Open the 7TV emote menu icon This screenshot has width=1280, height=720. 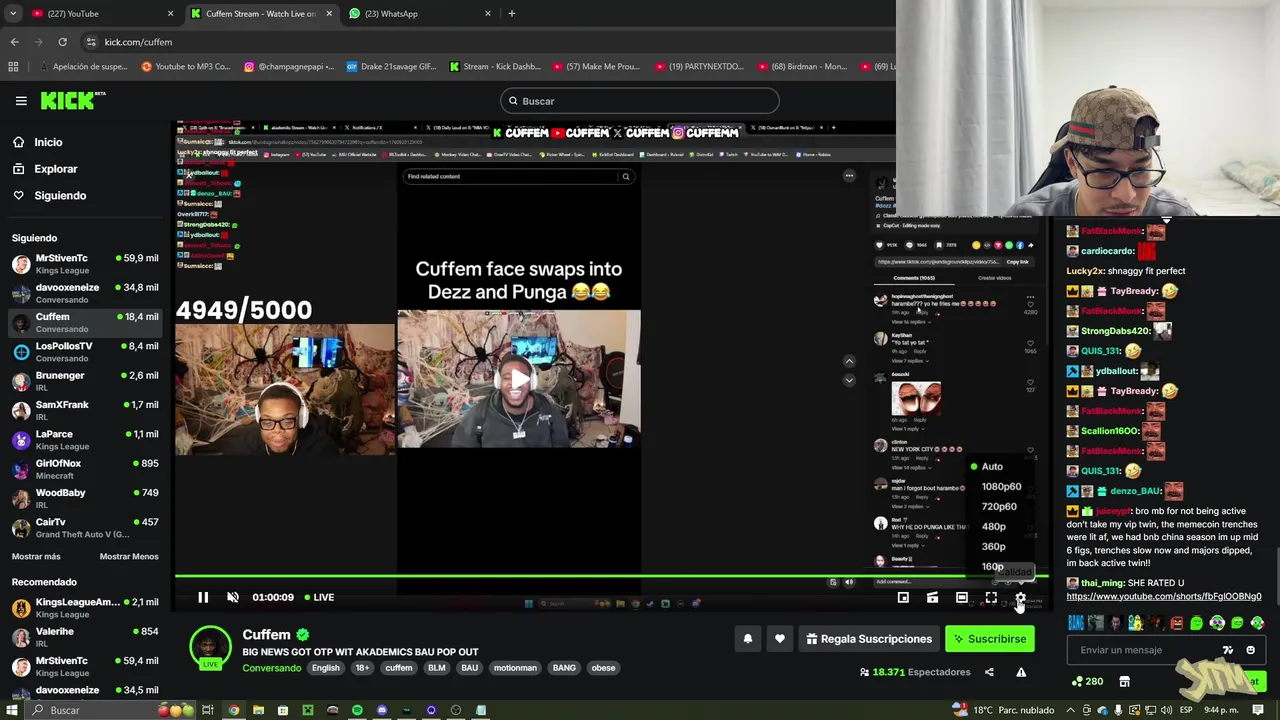pyautogui.click(x=1228, y=650)
